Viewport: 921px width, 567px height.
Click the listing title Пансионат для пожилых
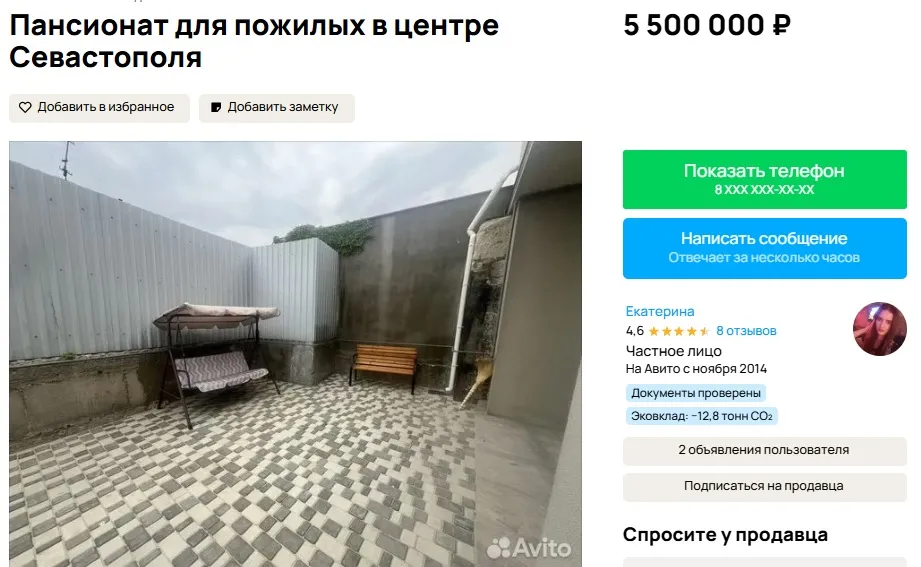coord(254,41)
